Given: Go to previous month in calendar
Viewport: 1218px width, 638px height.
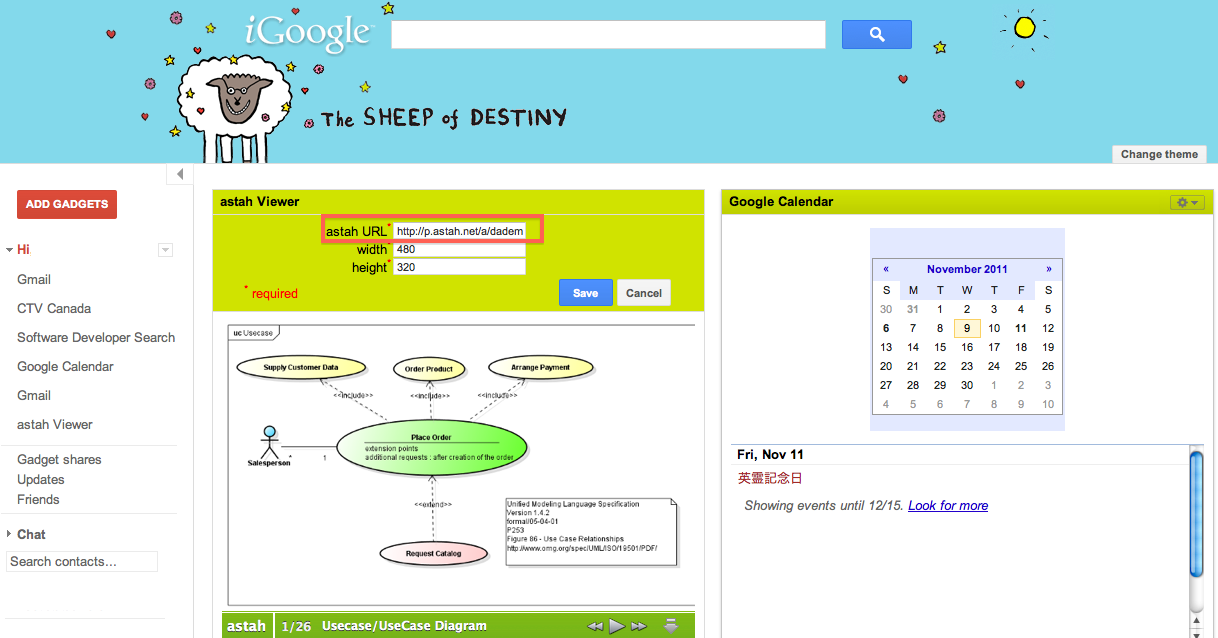Looking at the screenshot, I should (886, 269).
